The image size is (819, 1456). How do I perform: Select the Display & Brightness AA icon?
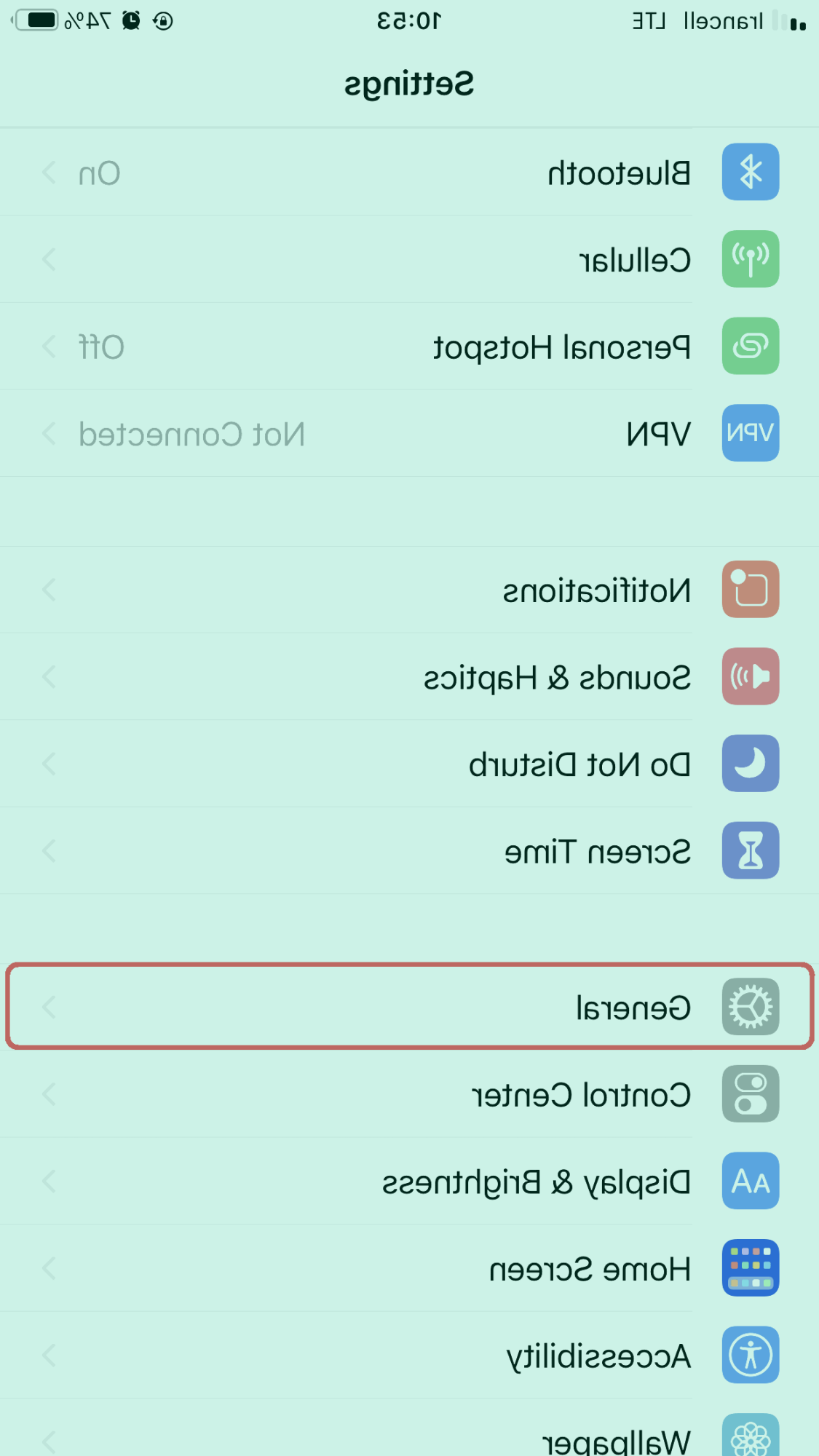[750, 1181]
